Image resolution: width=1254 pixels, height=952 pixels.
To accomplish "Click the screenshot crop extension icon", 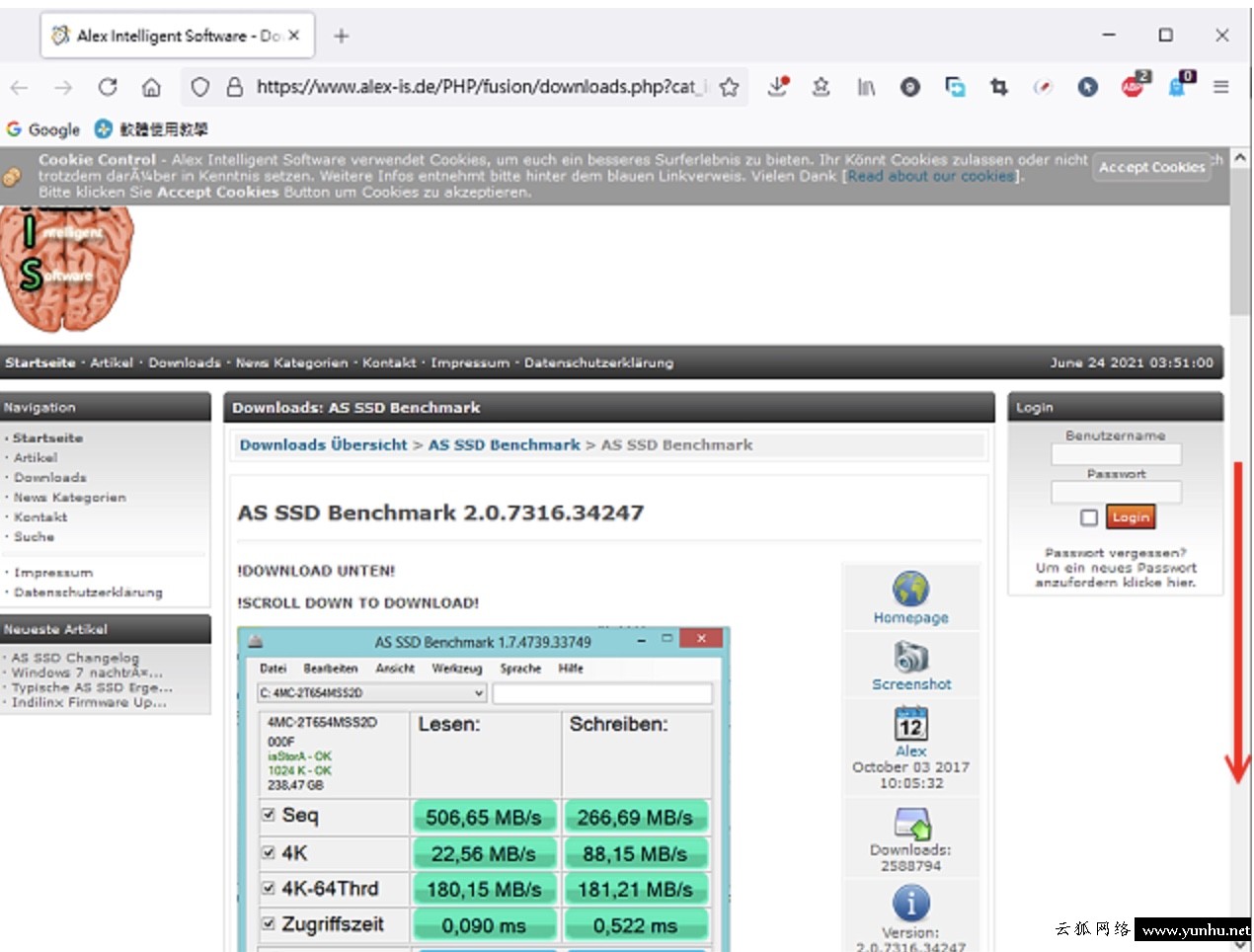I will pyautogui.click(x=999, y=87).
